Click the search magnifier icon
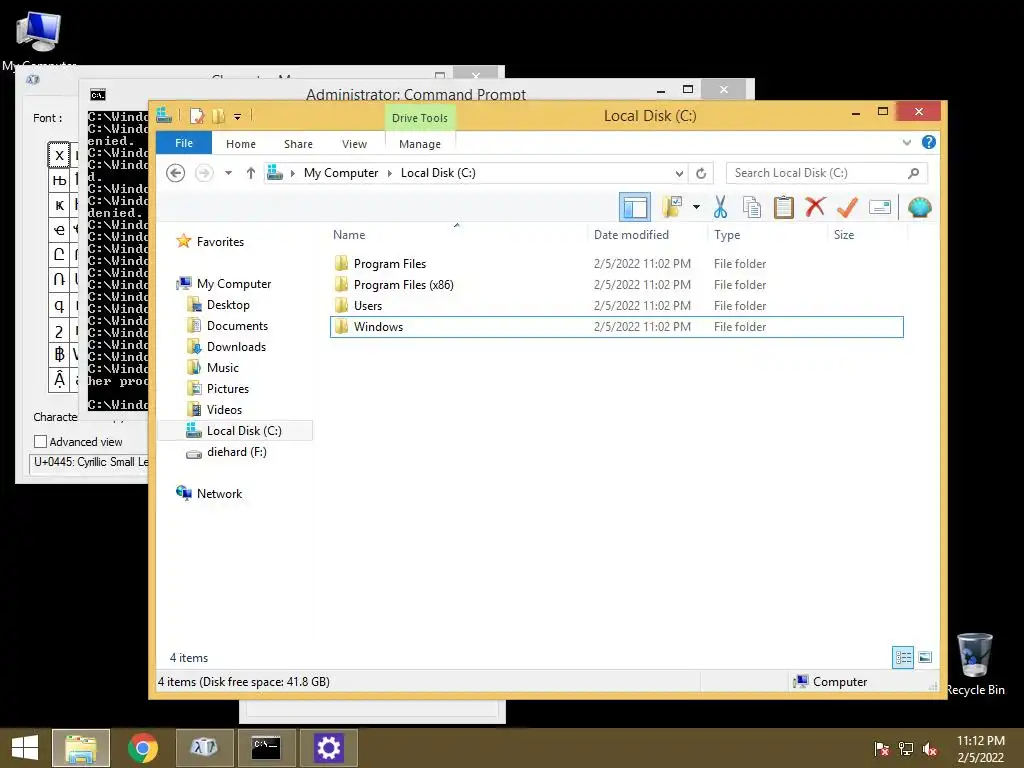Viewport: 1024px width, 768px height. (914, 173)
